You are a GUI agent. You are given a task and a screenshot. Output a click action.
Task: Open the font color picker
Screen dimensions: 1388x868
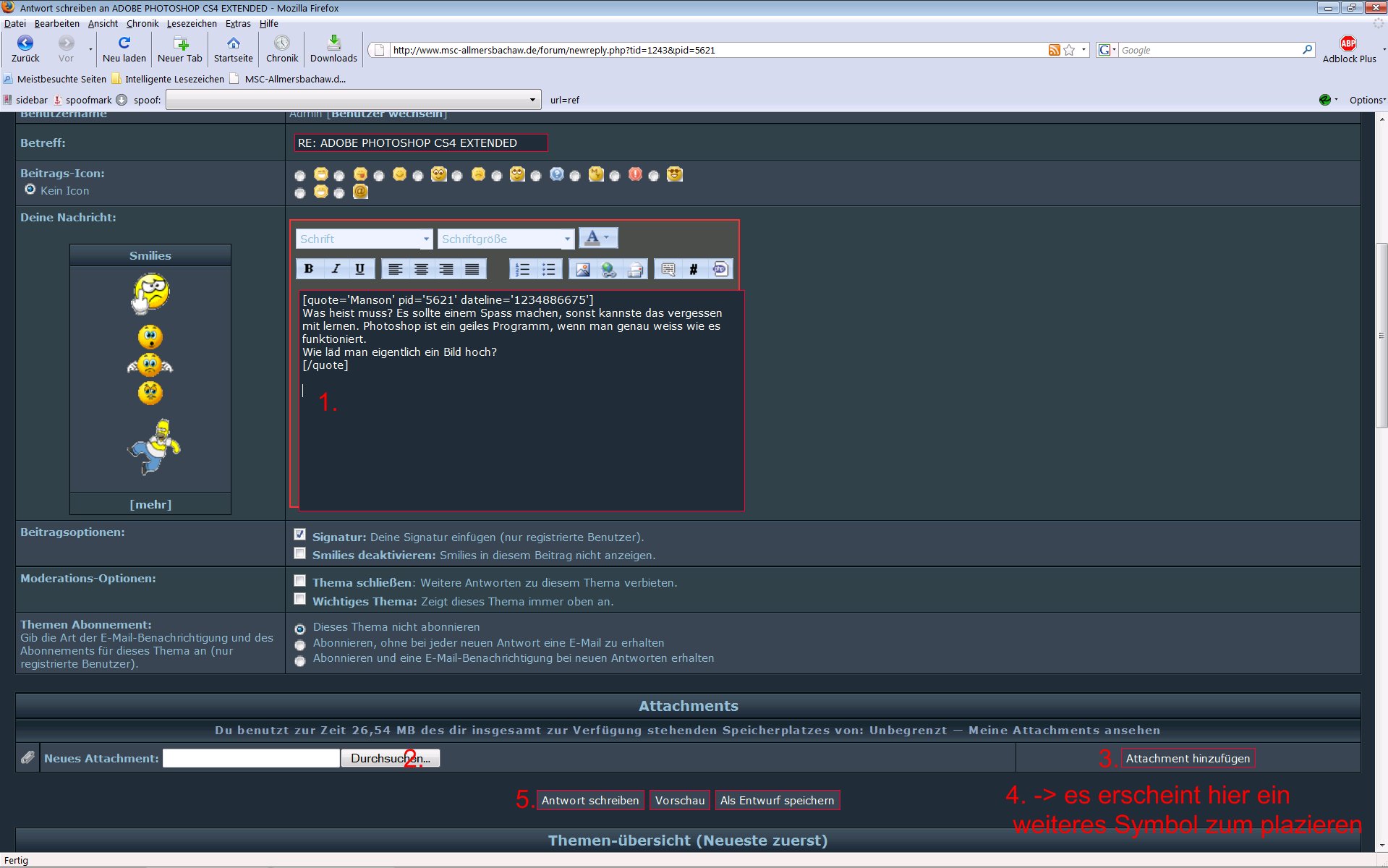click(597, 238)
